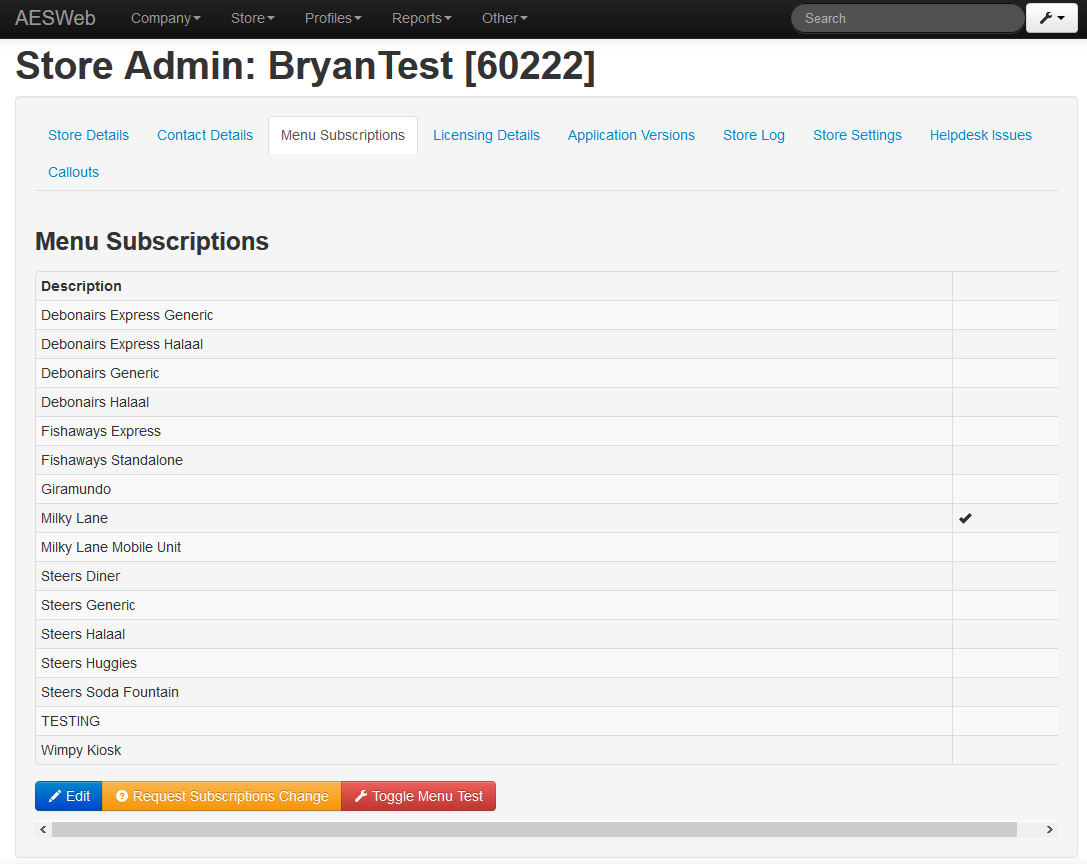Click the Debonairs Halaal entry
Screen dimensions: 1087x864
click(x=95, y=402)
